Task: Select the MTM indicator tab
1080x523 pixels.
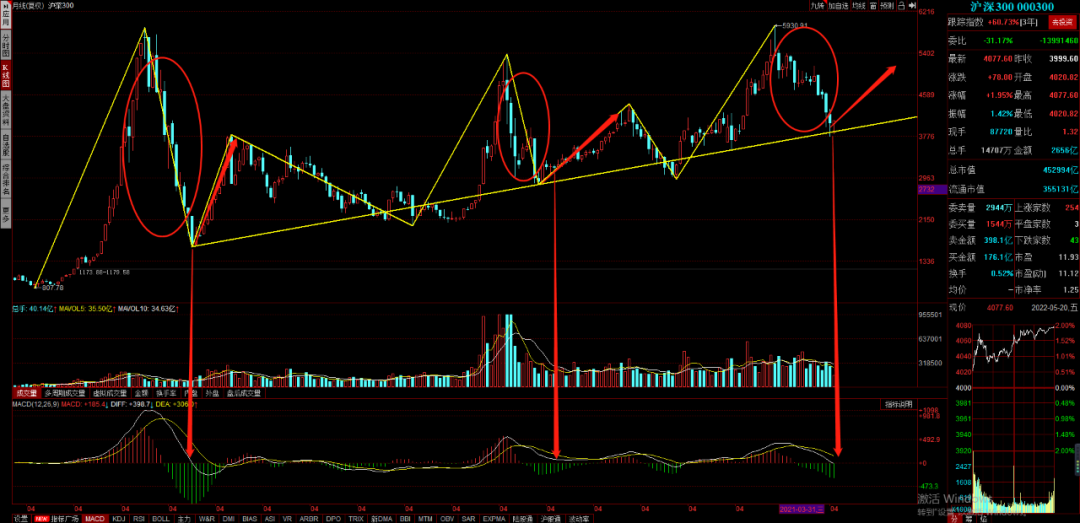Action: tap(425, 518)
